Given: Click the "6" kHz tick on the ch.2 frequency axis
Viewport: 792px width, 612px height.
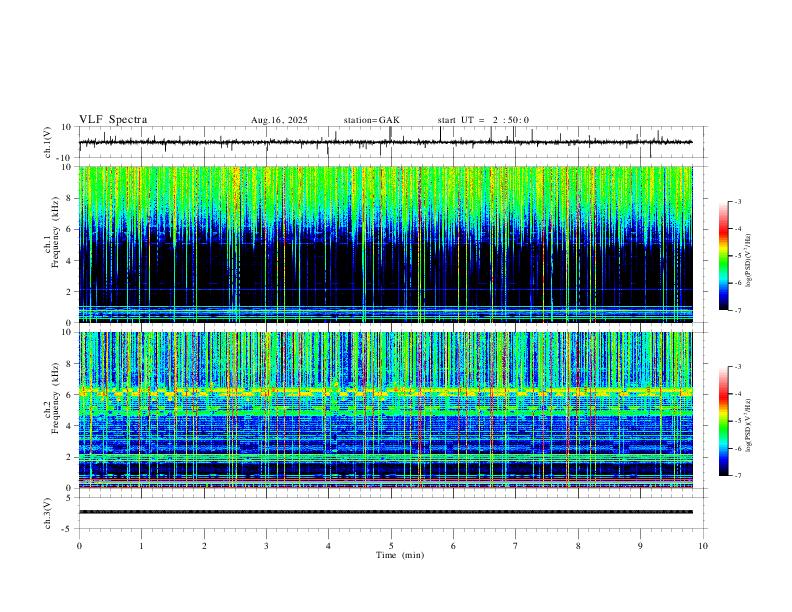Looking at the screenshot, I should click(x=69, y=395).
